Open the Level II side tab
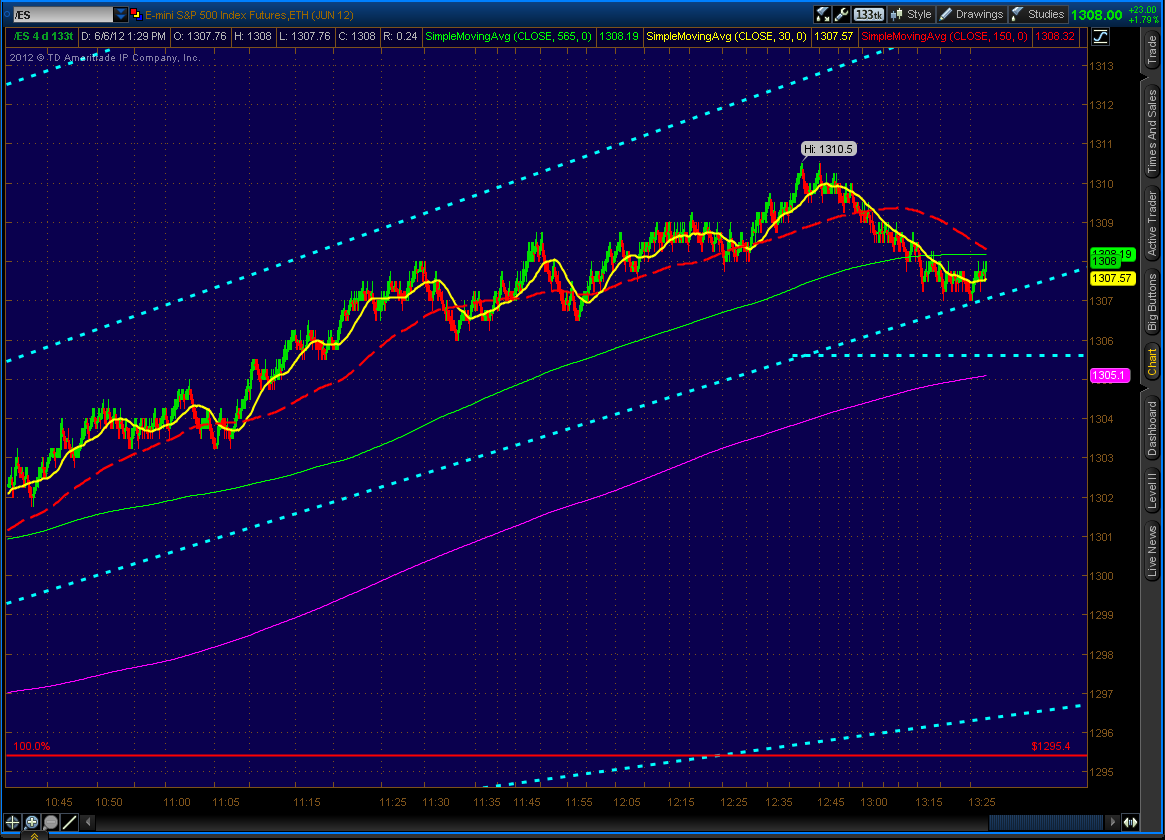 (x=1152, y=490)
